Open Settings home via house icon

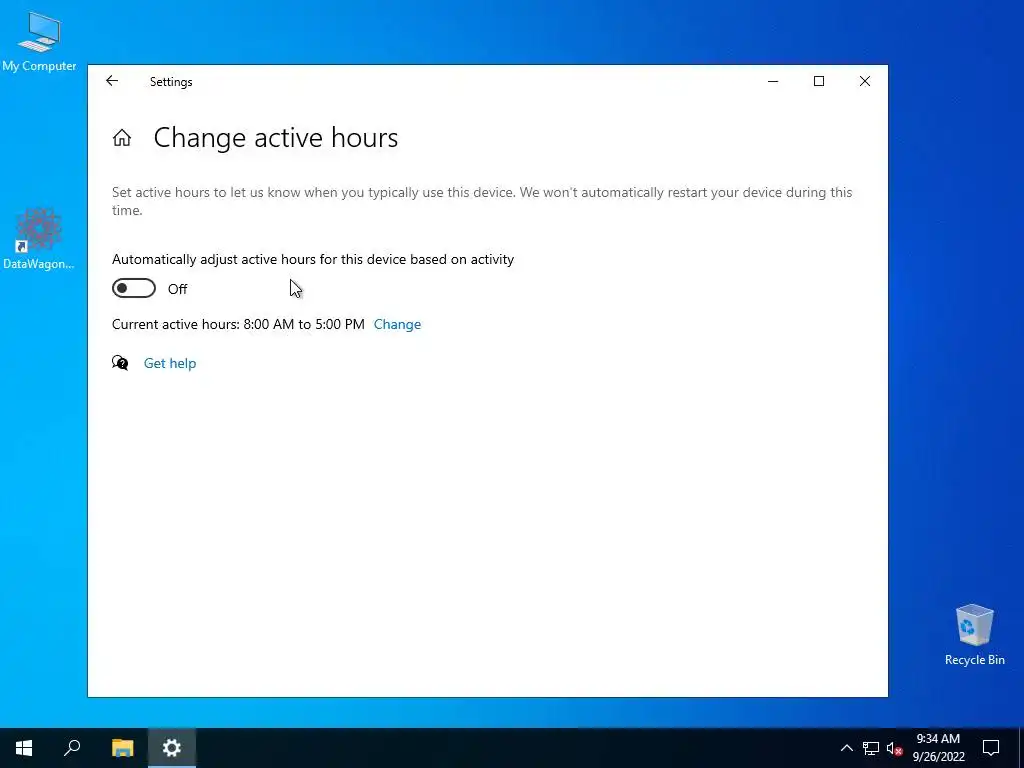121,138
